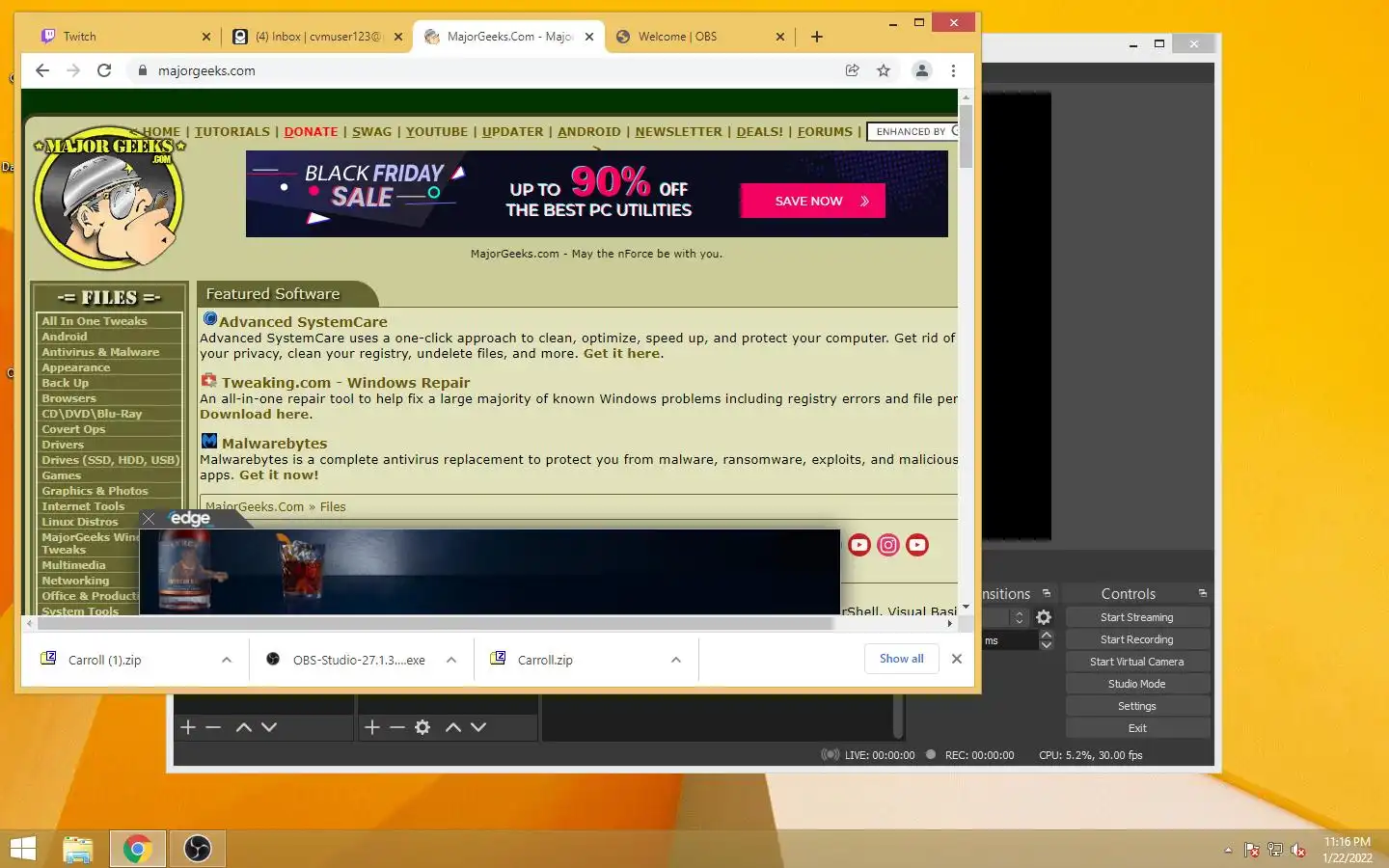
Task: Click the address bar URL field
Action: [x=482, y=70]
